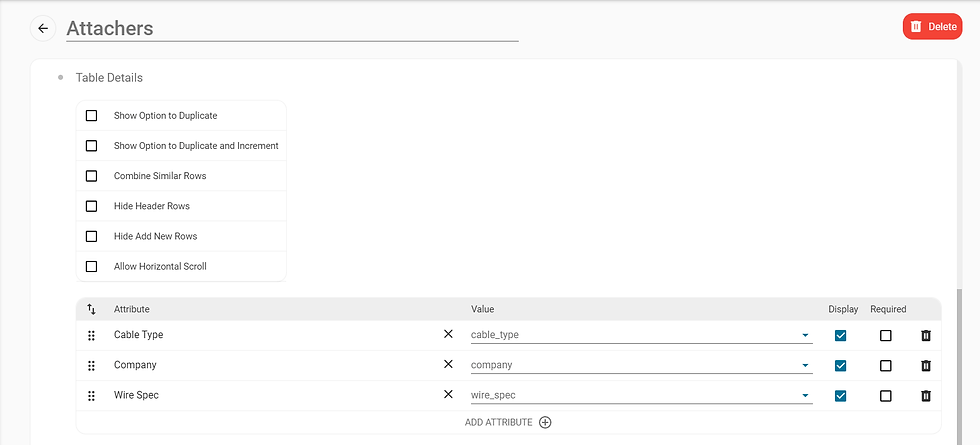The width and height of the screenshot is (980, 445).
Task: Clear the Company attribute with X
Action: [448, 364]
